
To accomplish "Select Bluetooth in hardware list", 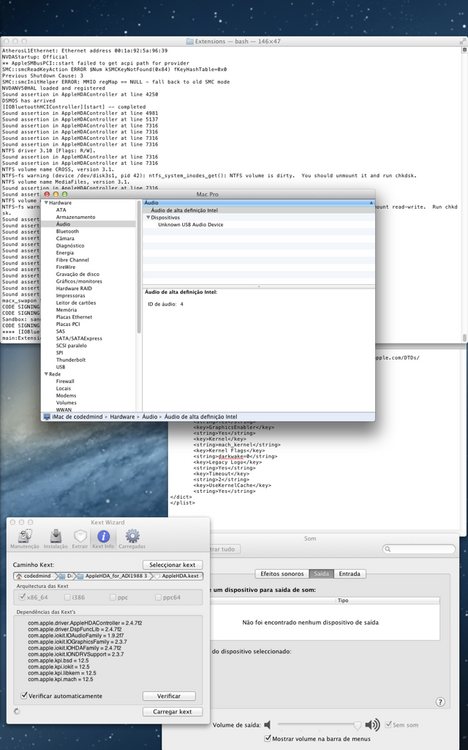I will (x=67, y=231).
